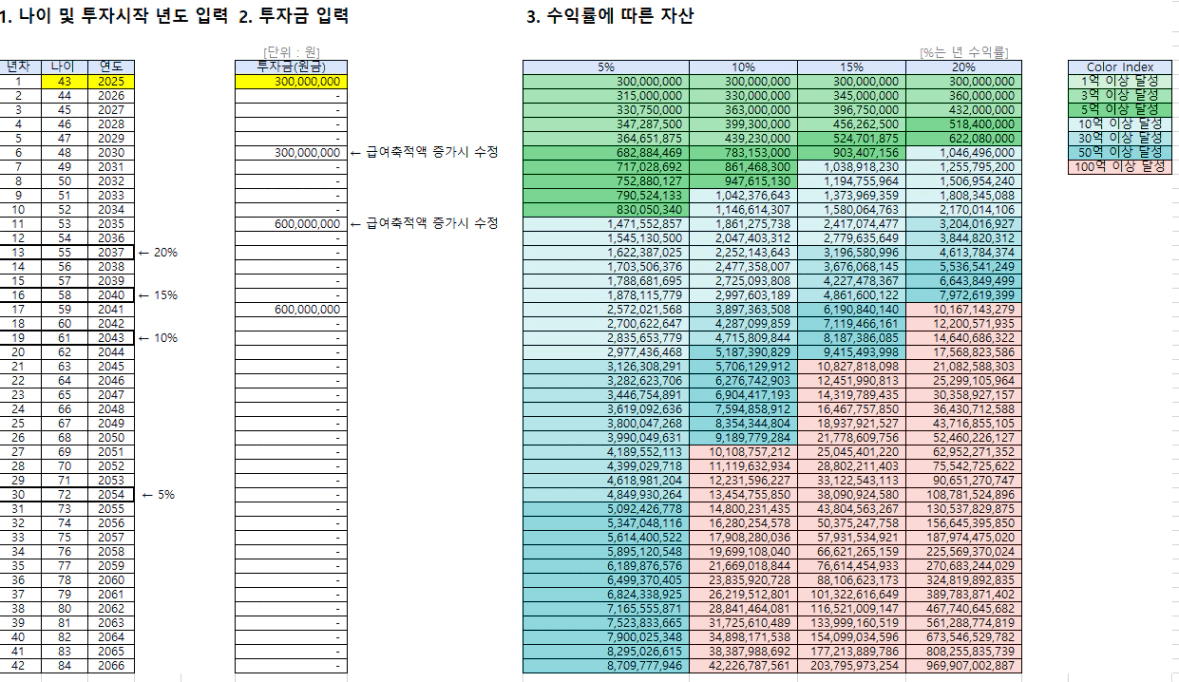Click the 10% yield column header
Screen dimensions: 1179x682
[x=743, y=67]
